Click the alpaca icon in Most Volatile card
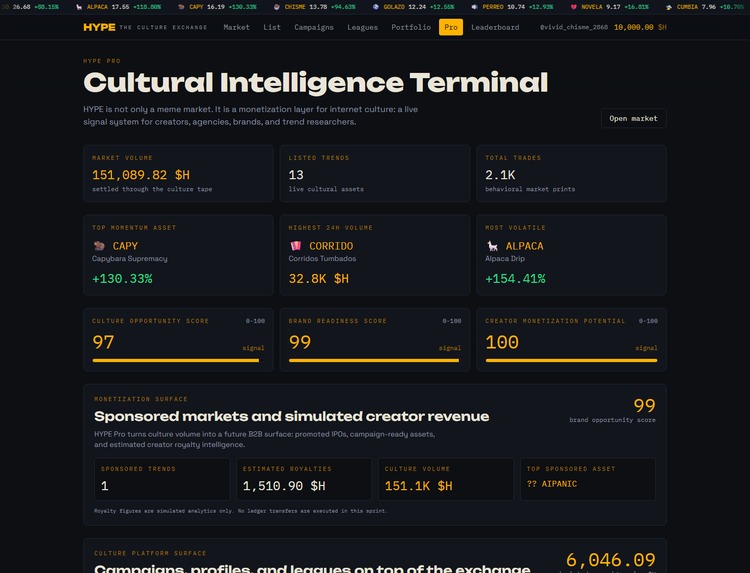 (x=492, y=246)
